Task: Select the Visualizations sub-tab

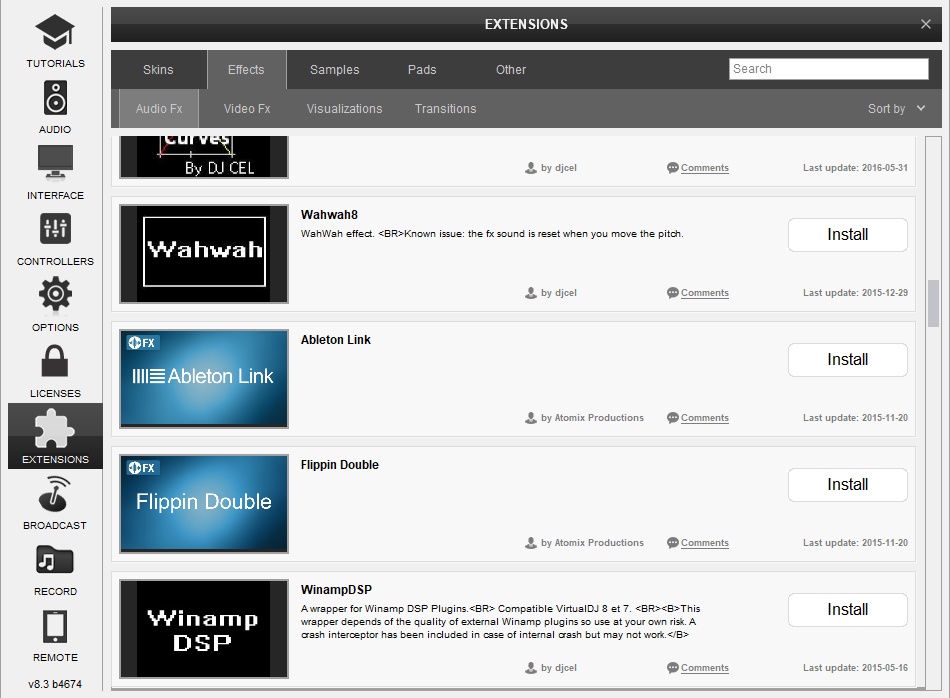Action: tap(344, 108)
